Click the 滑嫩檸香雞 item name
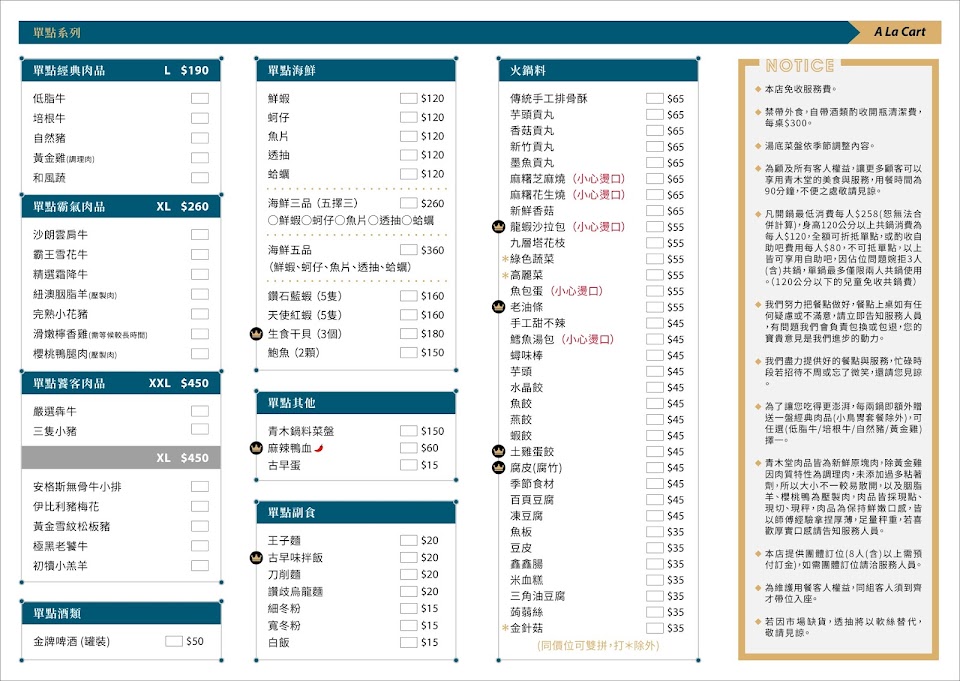The height and width of the screenshot is (681, 960). click(60, 334)
